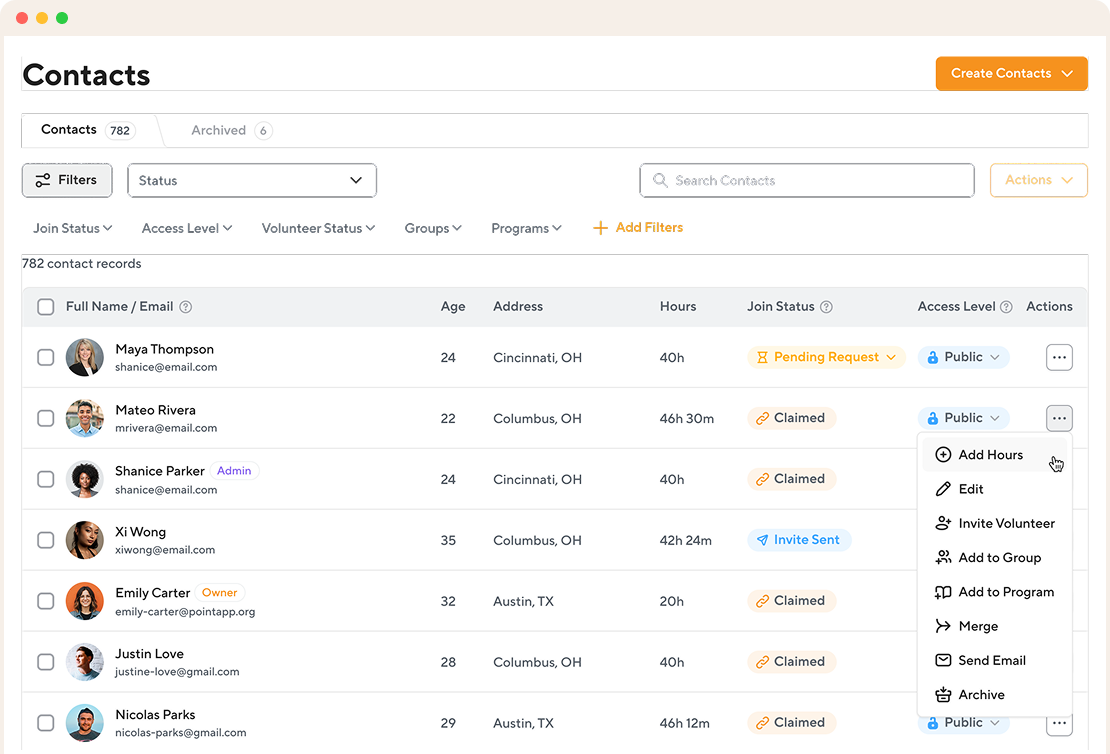Open the three-dots actions for Mateo Rivera

[1059, 418]
